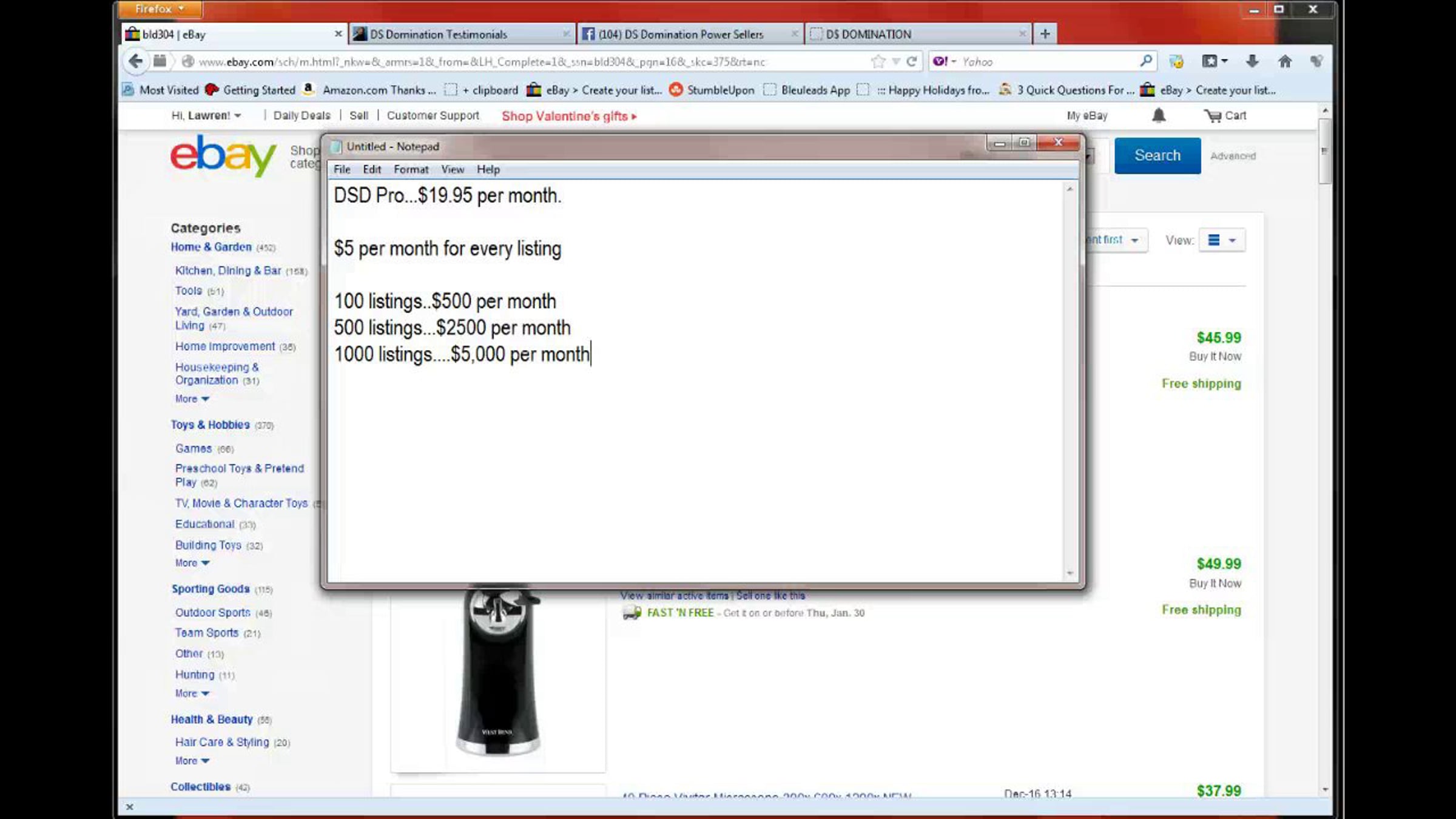Image resolution: width=1456 pixels, height=819 pixels.
Task: Click the Notepad vertical scrollbar down arrow
Action: pos(1070,573)
